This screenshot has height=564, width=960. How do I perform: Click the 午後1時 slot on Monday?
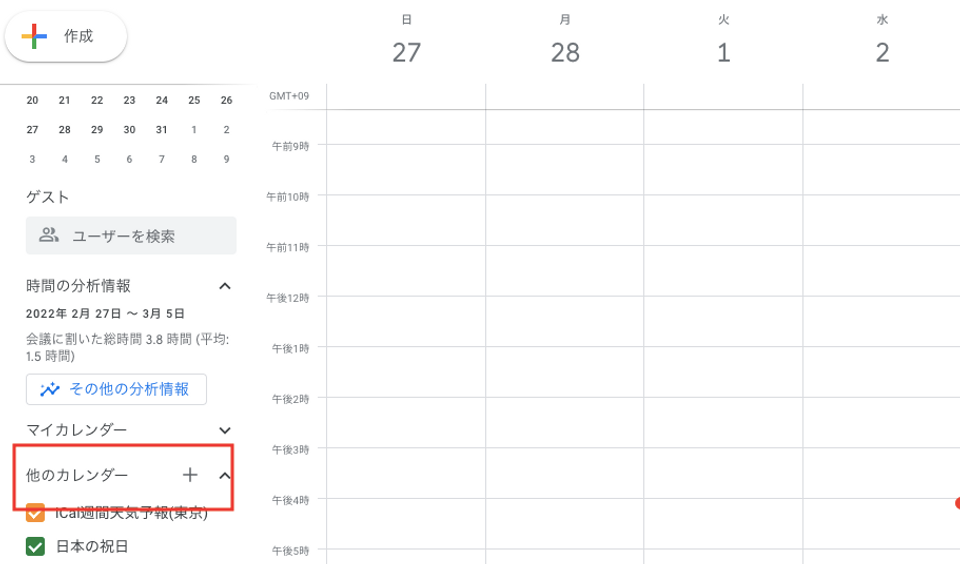click(x=564, y=372)
